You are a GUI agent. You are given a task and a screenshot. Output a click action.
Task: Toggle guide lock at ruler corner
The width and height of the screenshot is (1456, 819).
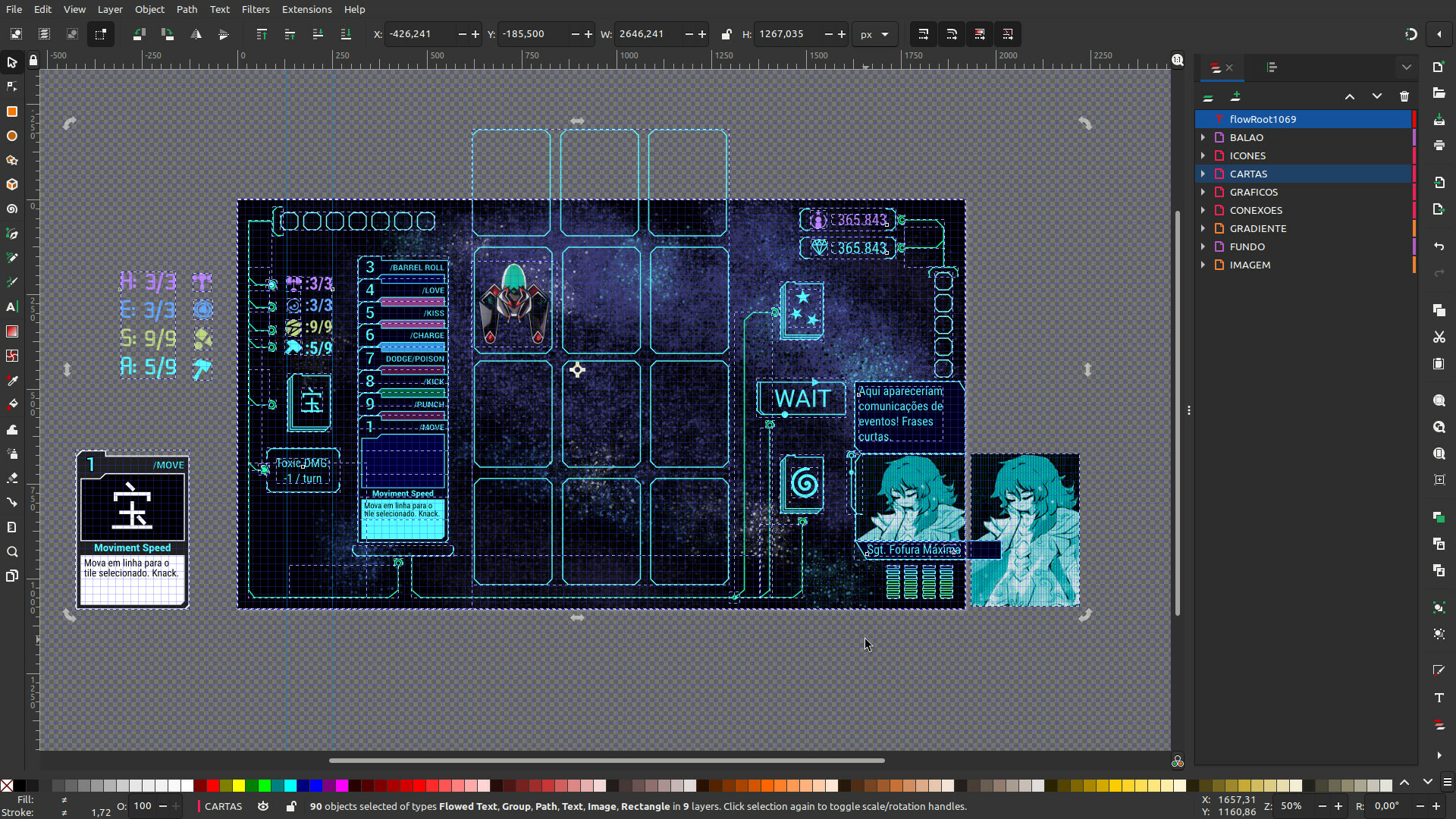(x=33, y=61)
